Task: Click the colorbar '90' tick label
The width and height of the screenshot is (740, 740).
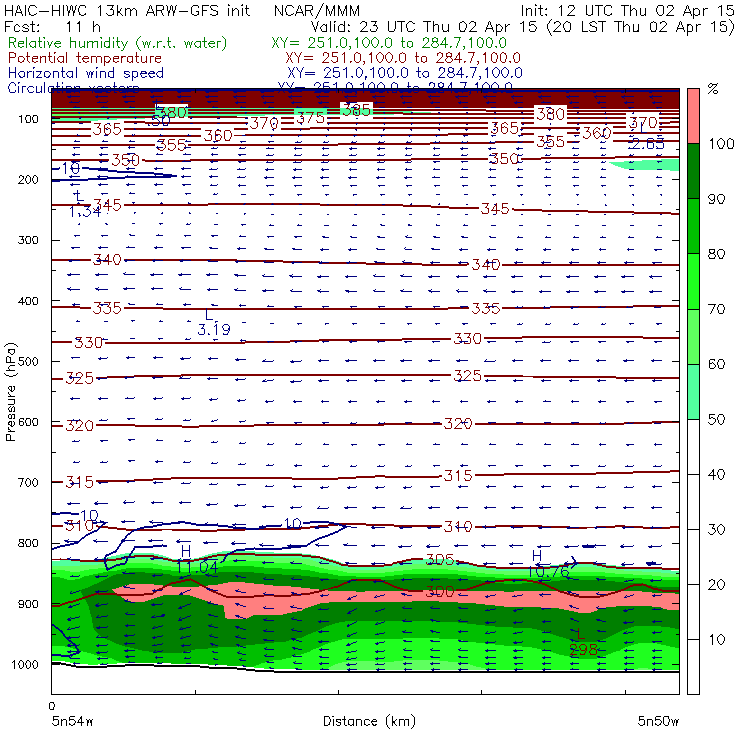Action: 716,199
